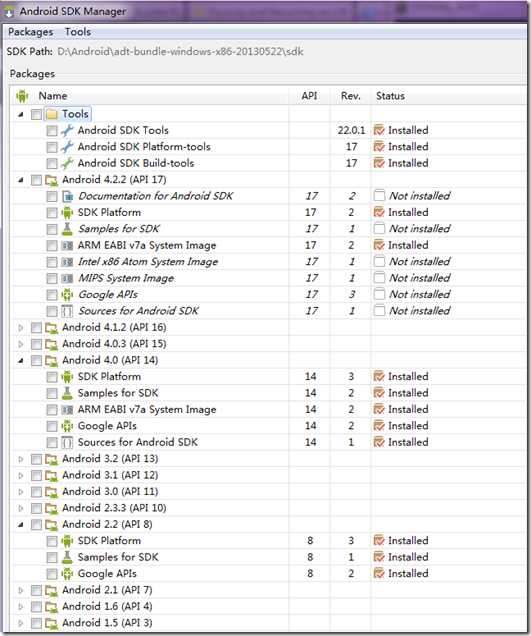
Task: Click API 17 Samples for SDK flask icon
Action: (x=67, y=229)
